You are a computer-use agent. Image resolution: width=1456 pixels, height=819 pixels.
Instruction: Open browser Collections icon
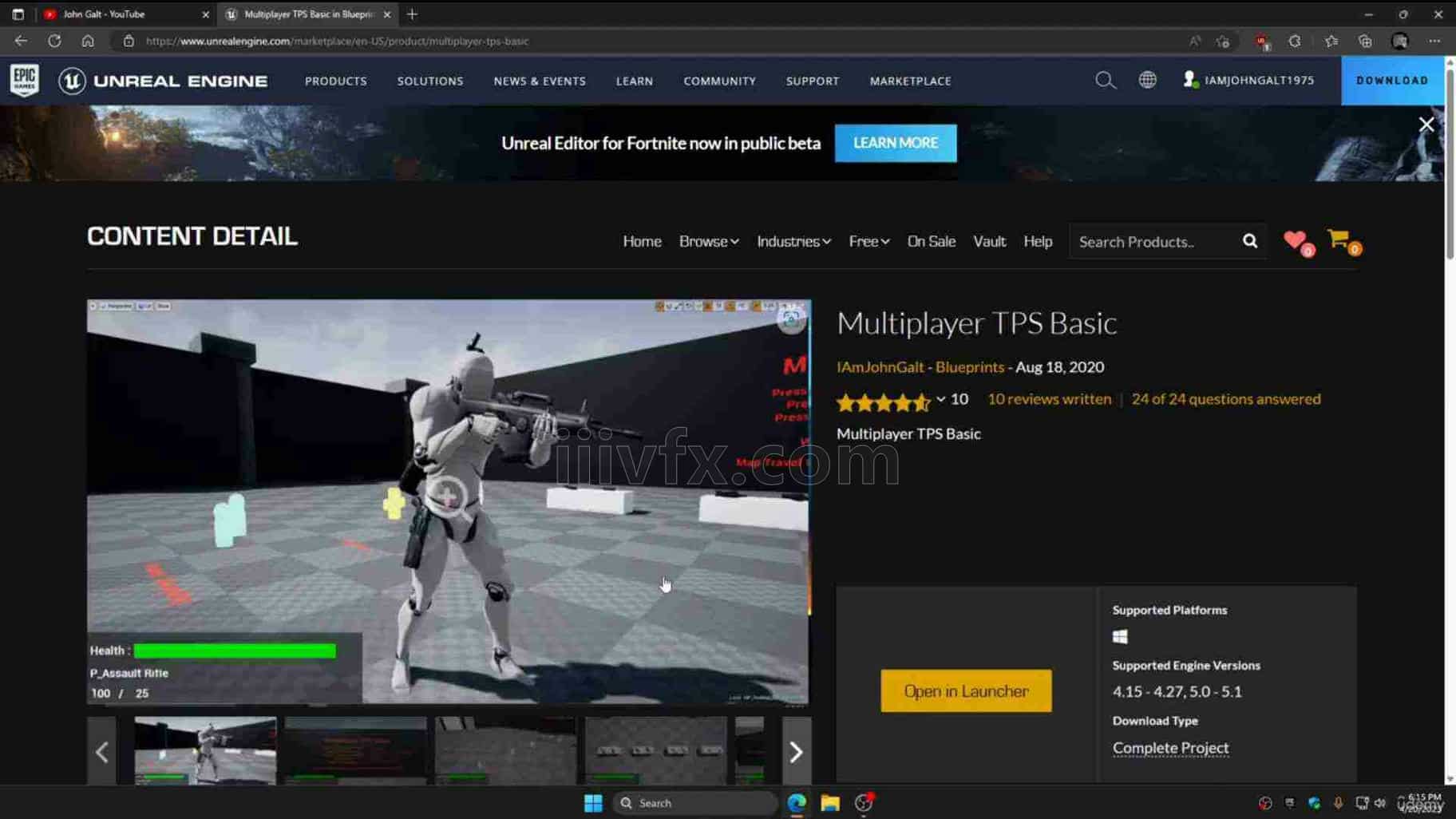coord(1365,41)
